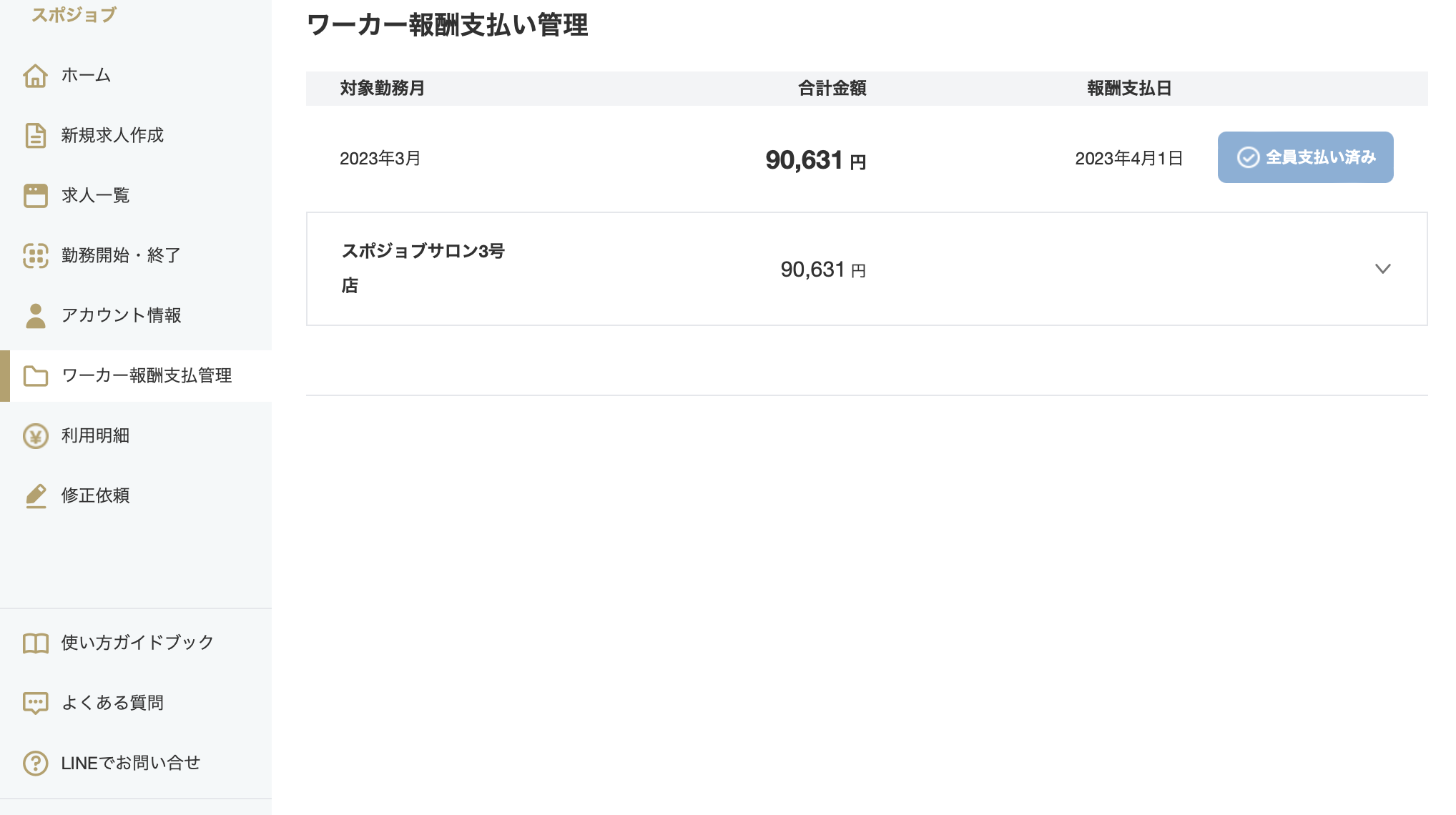
Task: Click the guidebook open-book icon
Action: (35, 643)
